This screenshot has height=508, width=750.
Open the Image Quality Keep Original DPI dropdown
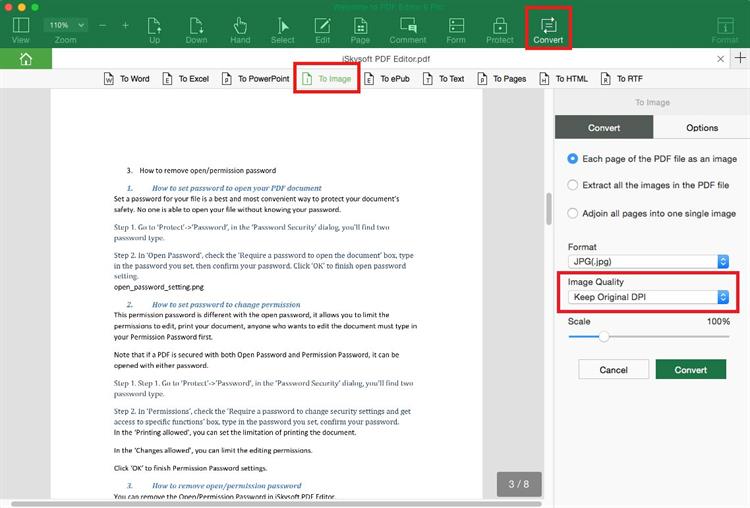tap(648, 297)
